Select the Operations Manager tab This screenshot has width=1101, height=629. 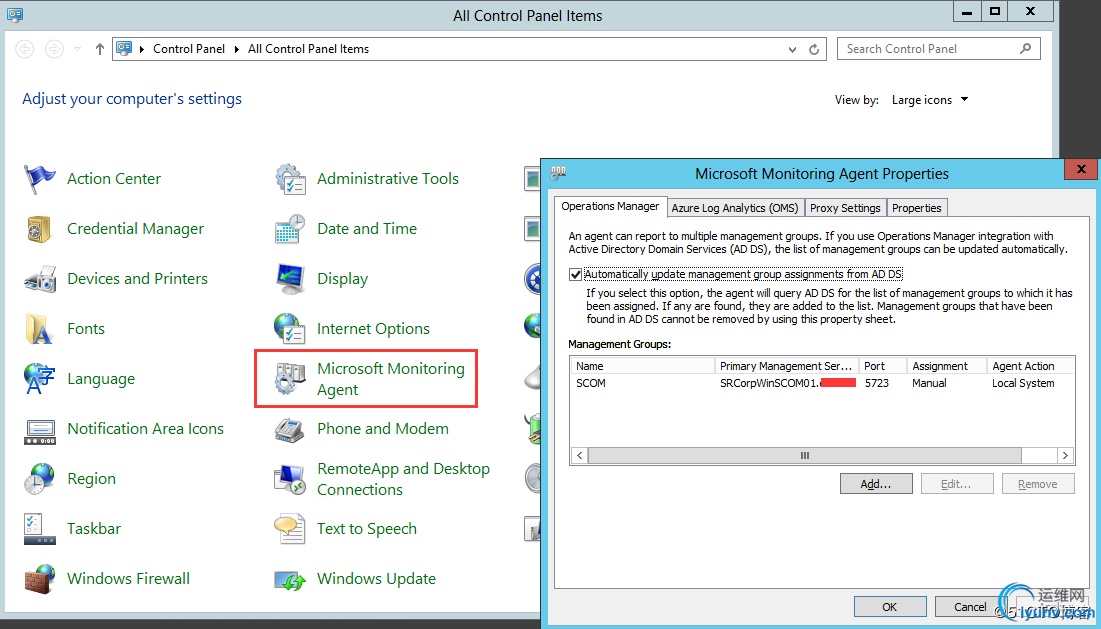610,206
